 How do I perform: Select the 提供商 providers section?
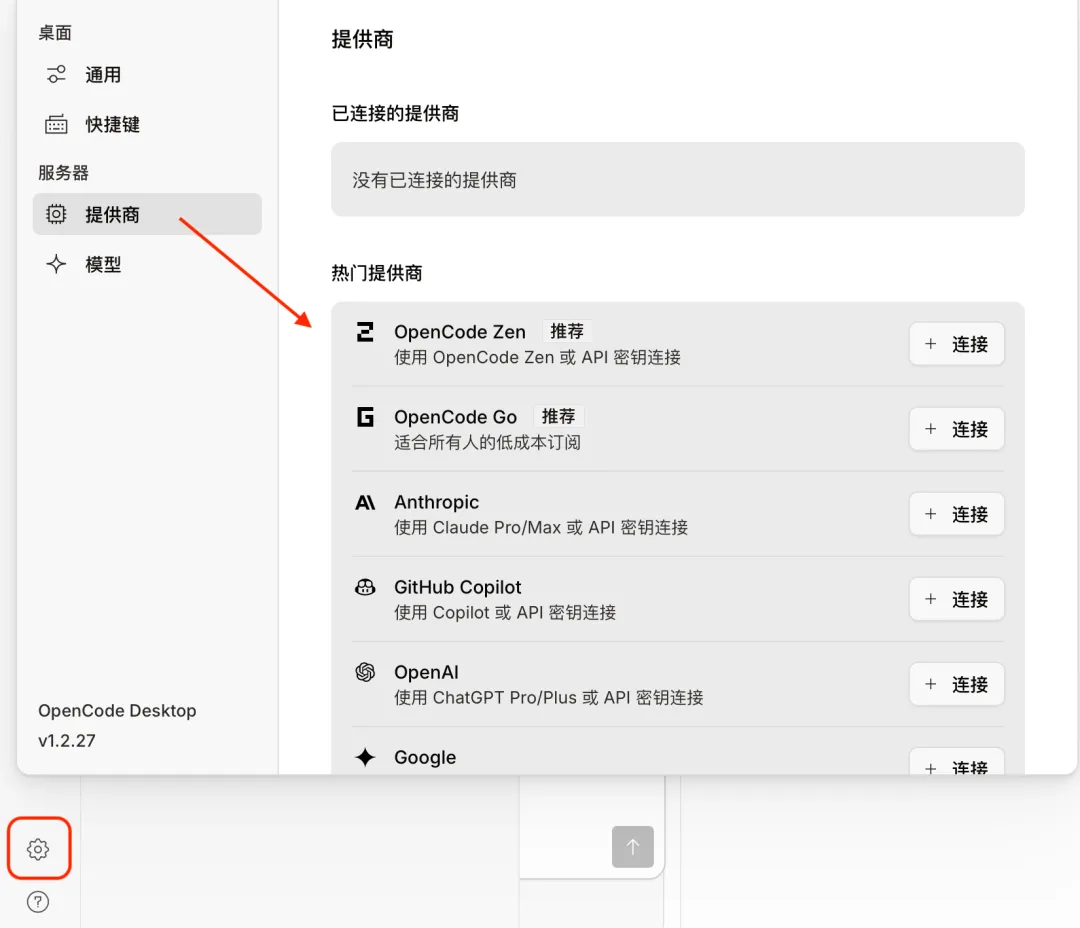[x=147, y=214]
